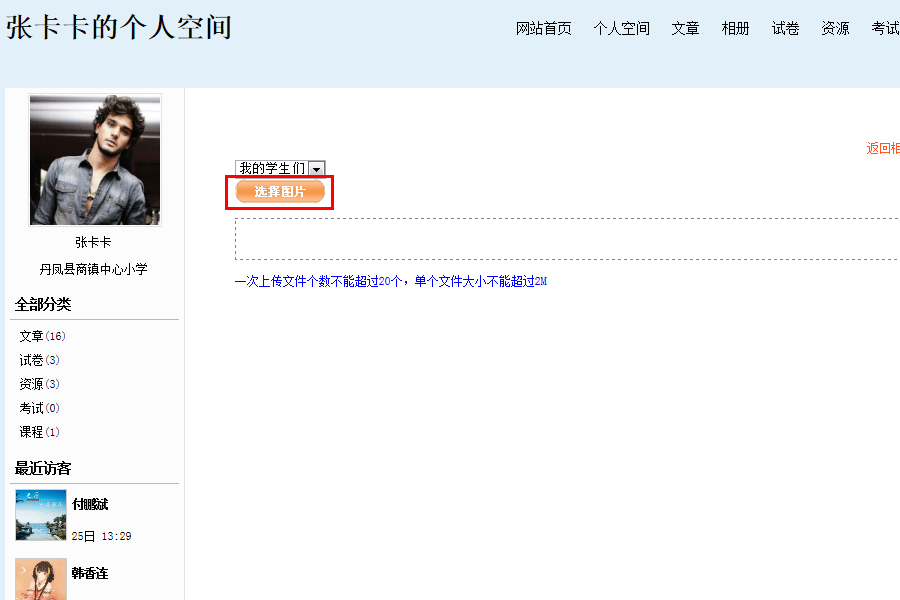
Task: Open 个人空间 from the top navigation
Action: pyautogui.click(x=621, y=28)
